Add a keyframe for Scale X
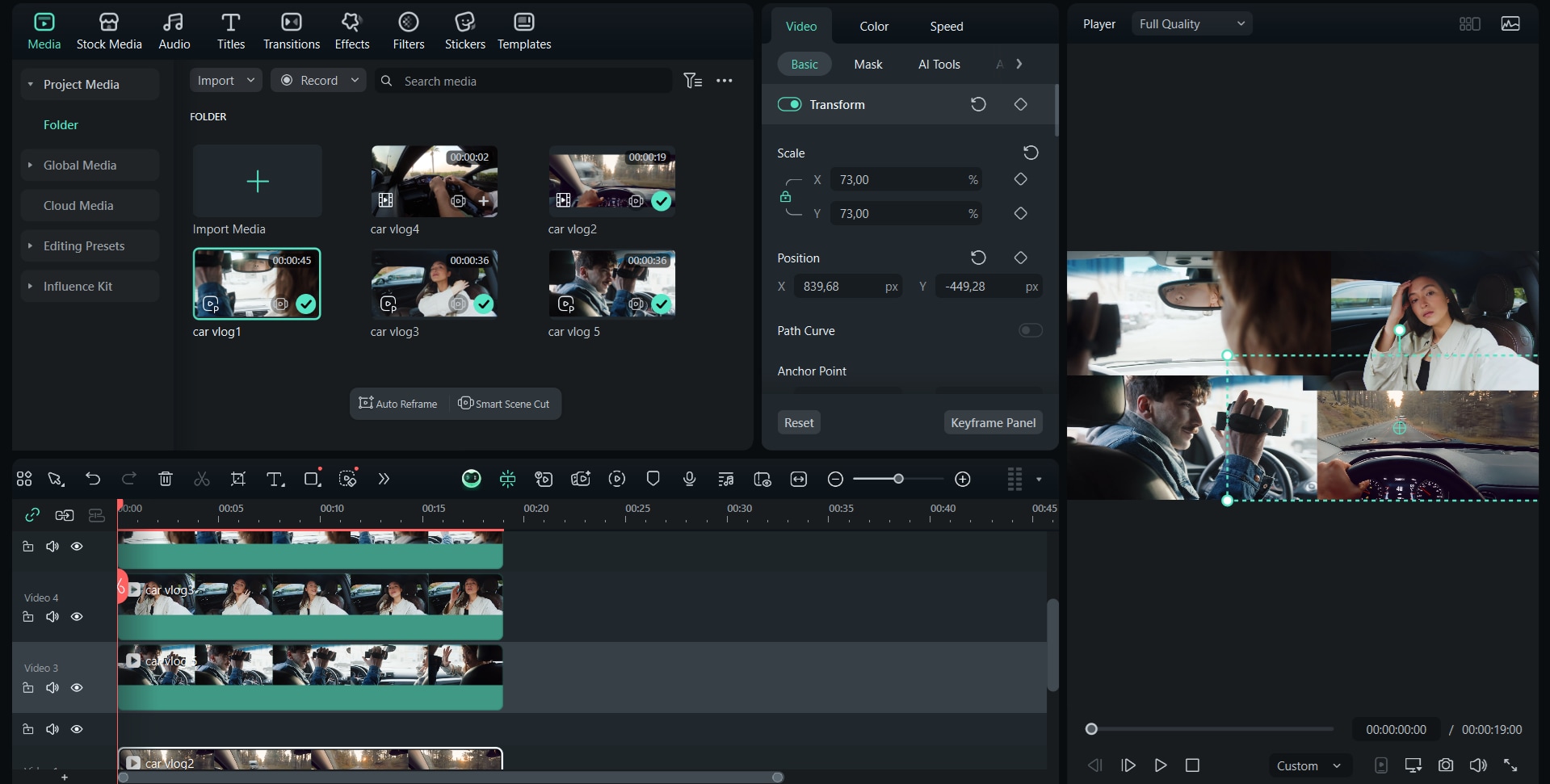1550x784 pixels. [x=1020, y=179]
